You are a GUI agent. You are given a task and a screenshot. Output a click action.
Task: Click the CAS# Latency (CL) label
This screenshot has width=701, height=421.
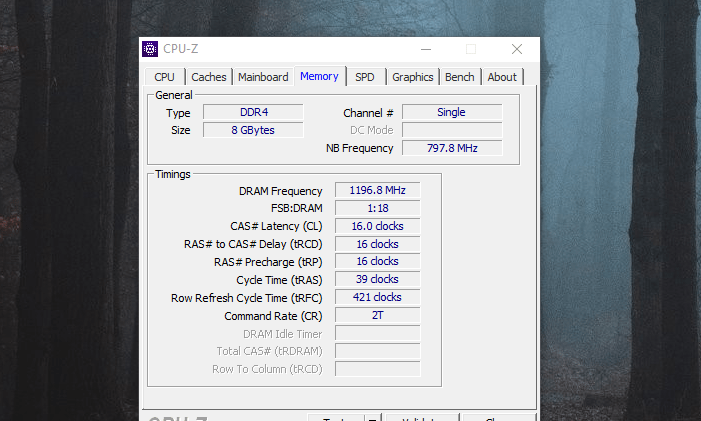point(276,226)
